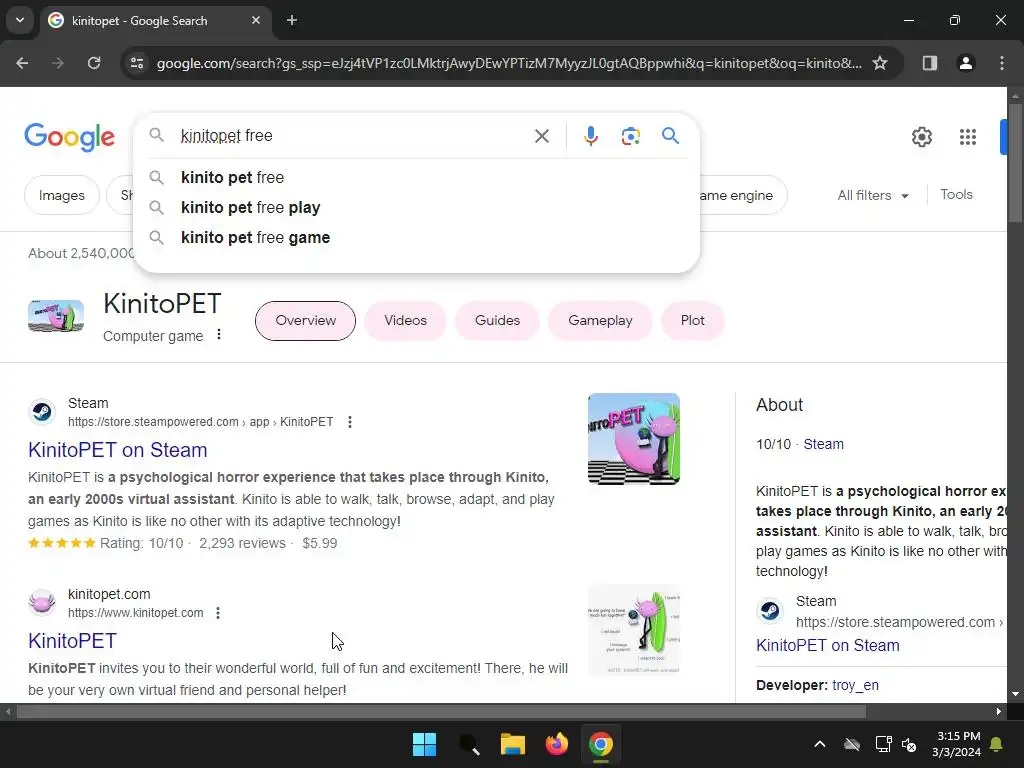Click the vertical scrollbar thumb
1024x768 pixels.
pos(1015,162)
